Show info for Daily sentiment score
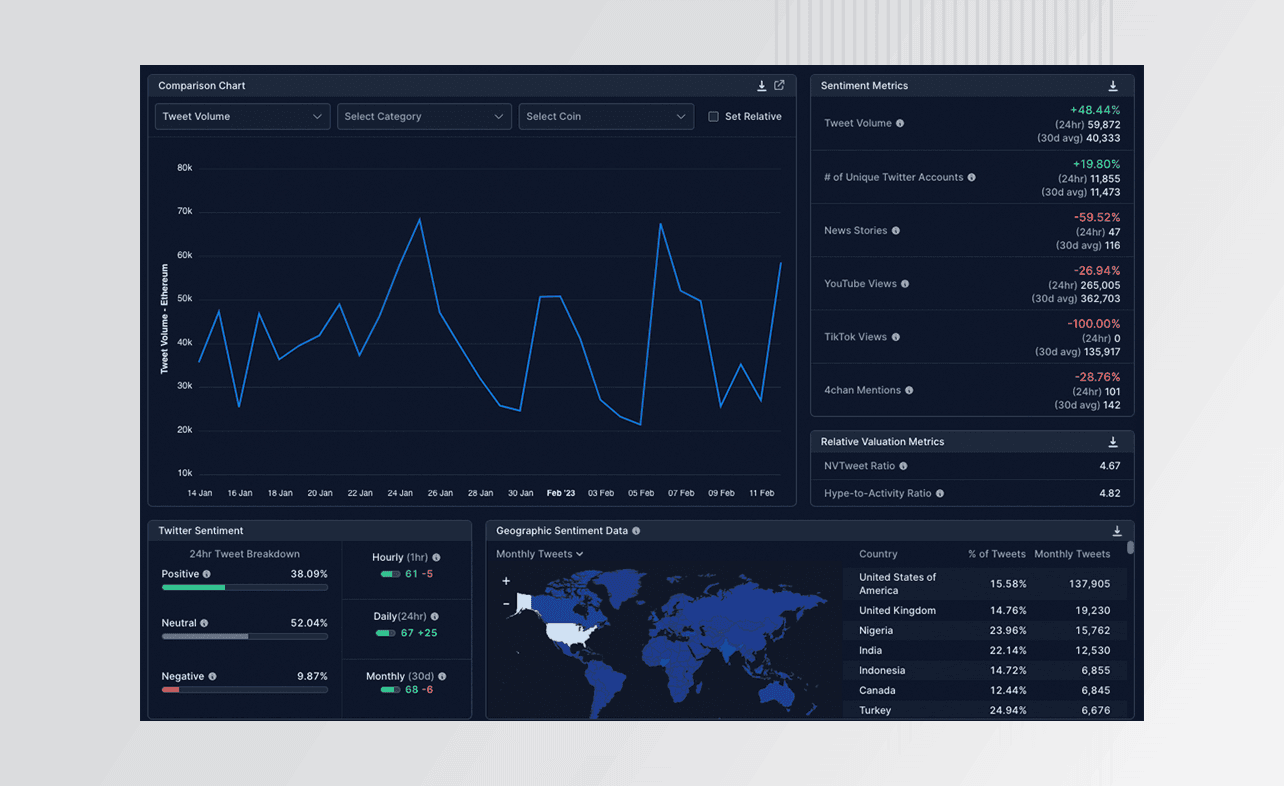 pos(434,617)
